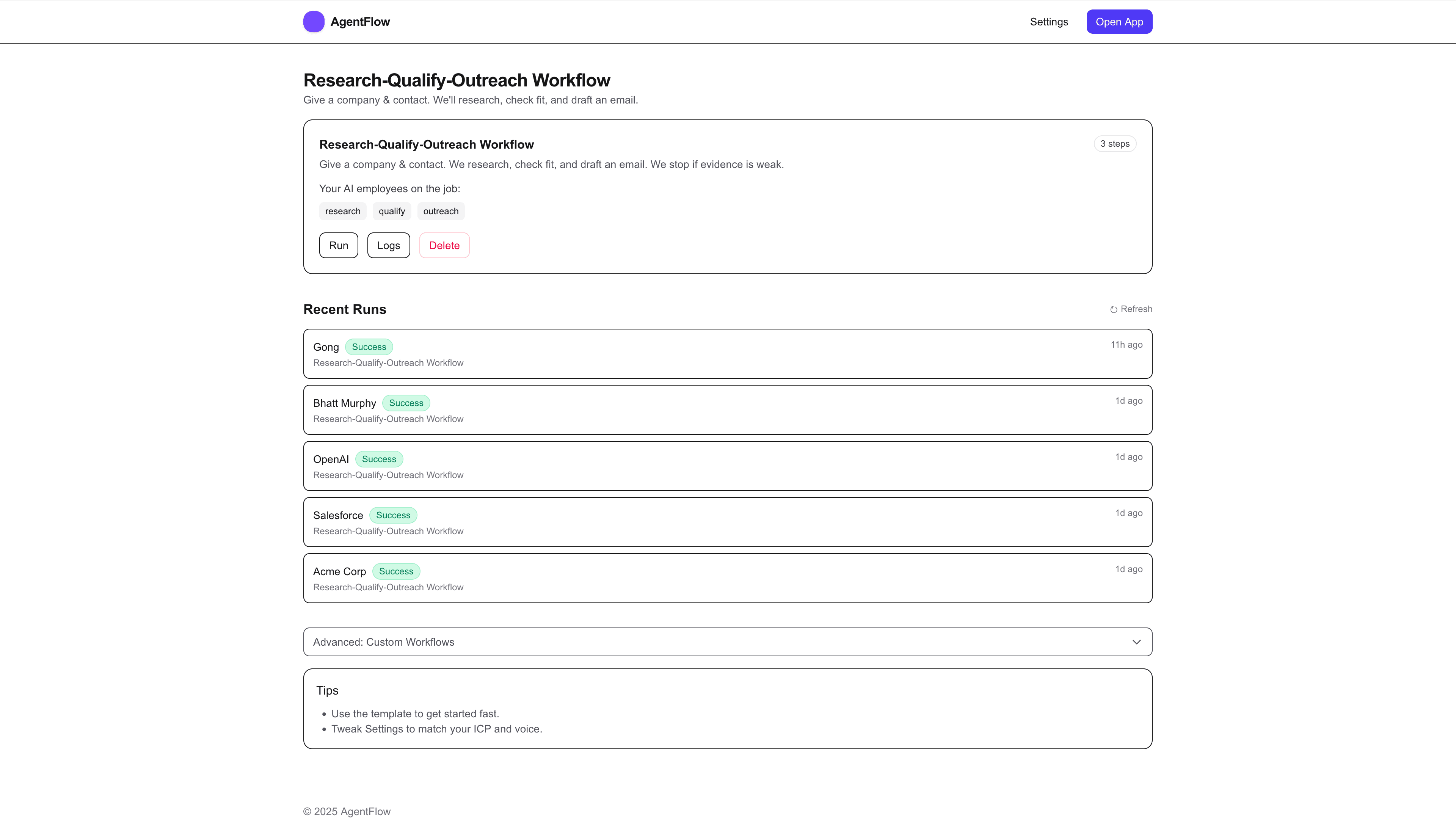Viewport: 1456px width, 825px height.
Task: Click the AgentFlow brand name link
Action: click(x=360, y=22)
